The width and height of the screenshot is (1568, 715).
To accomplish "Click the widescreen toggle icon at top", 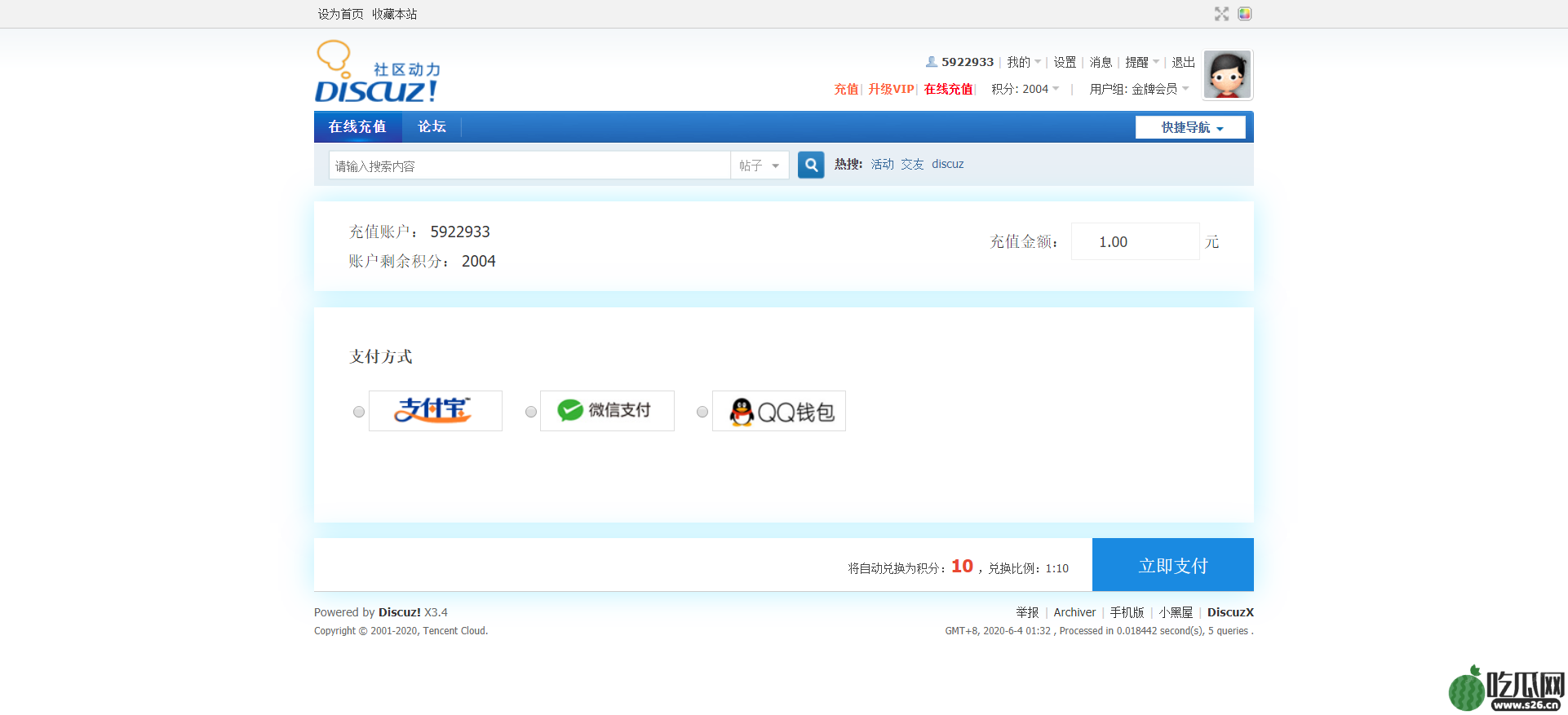I will (1221, 14).
